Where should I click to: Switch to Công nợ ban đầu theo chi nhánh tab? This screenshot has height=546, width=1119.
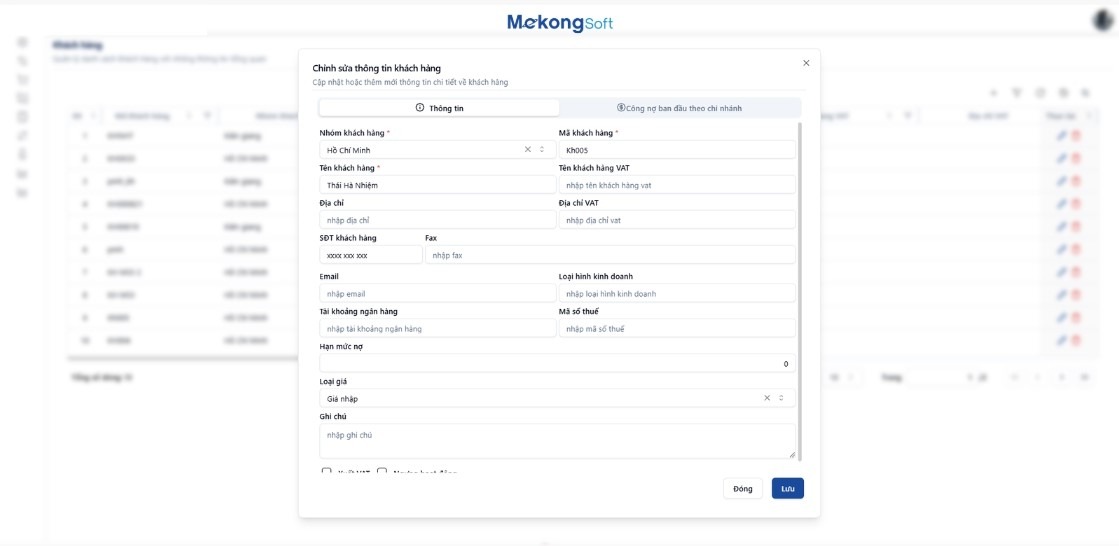680,108
